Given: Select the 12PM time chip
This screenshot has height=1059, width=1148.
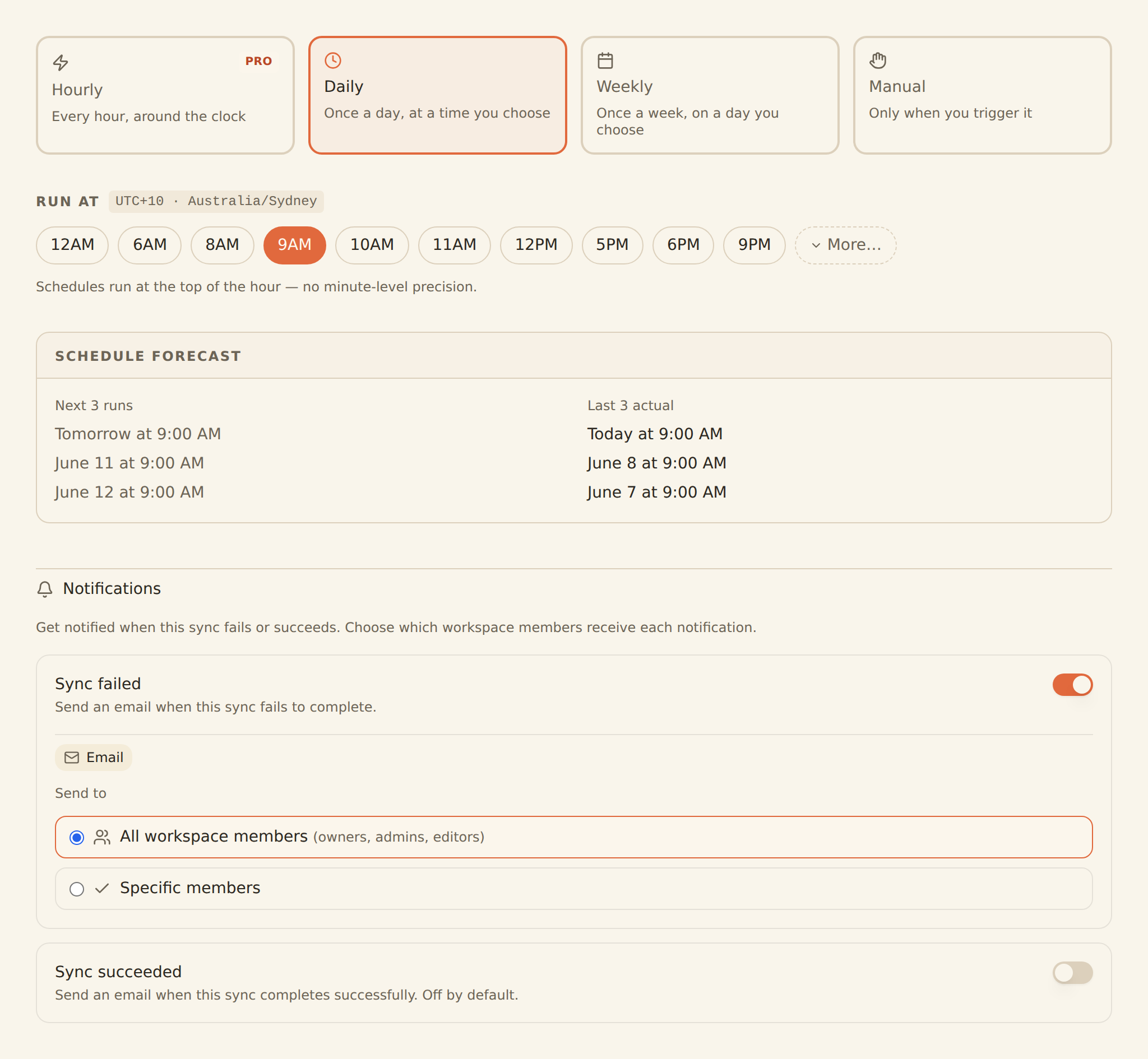Looking at the screenshot, I should click(536, 245).
